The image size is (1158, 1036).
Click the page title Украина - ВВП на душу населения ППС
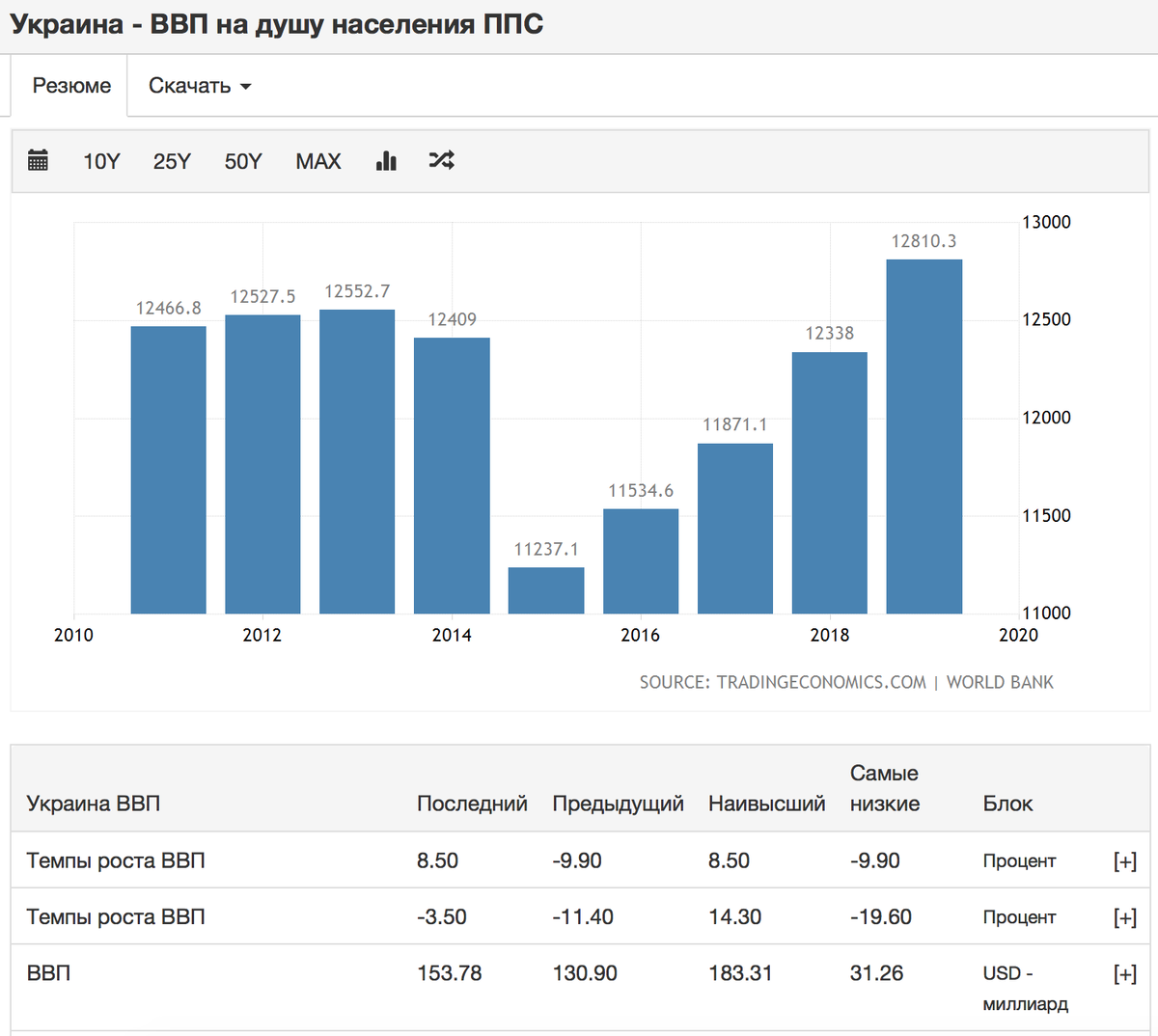click(277, 23)
